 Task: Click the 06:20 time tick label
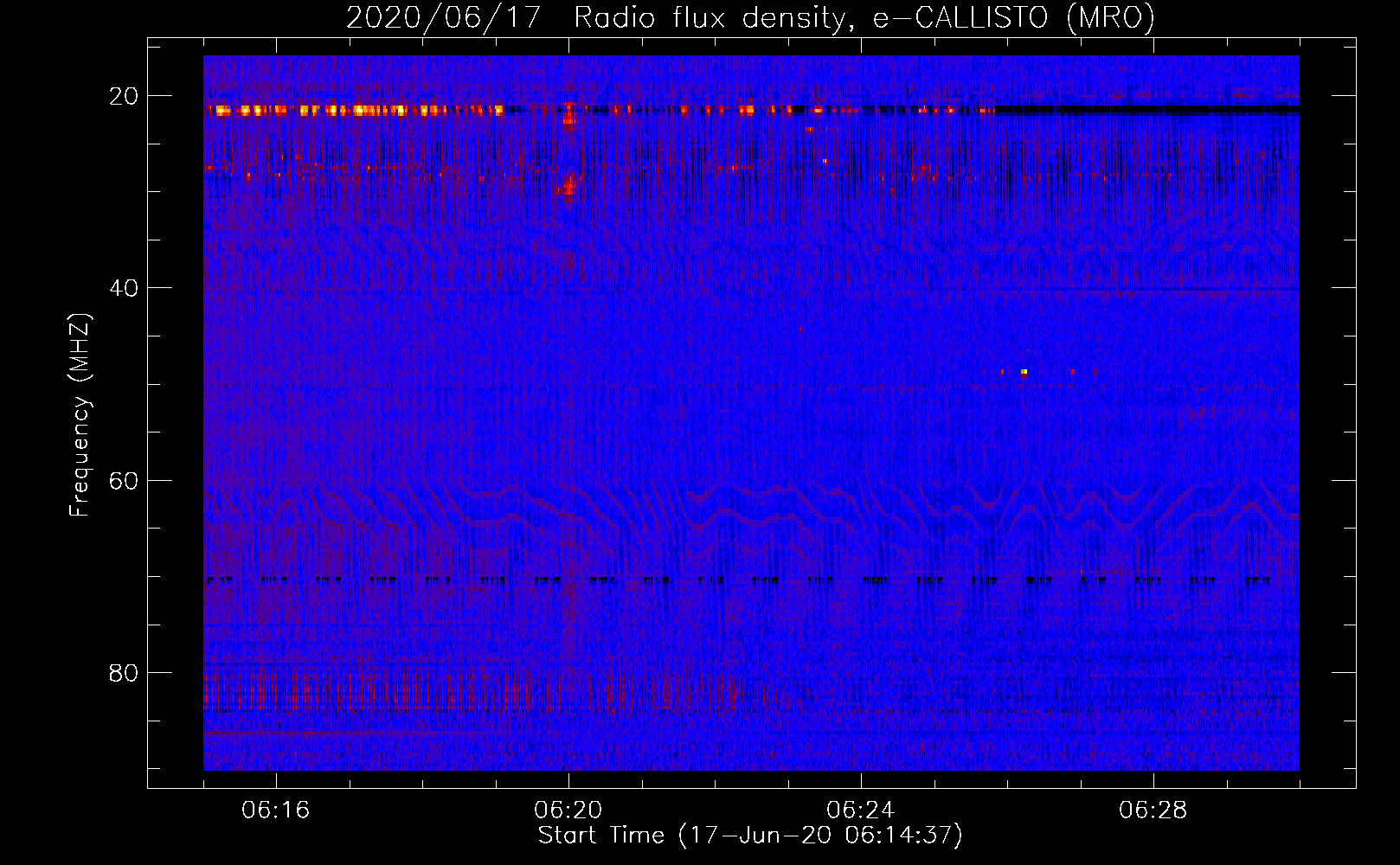point(568,811)
